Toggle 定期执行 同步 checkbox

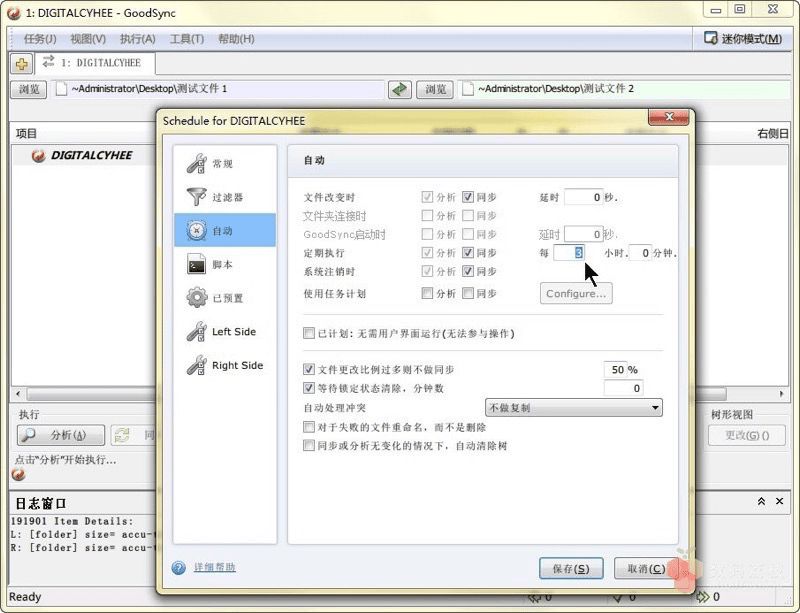click(468, 253)
